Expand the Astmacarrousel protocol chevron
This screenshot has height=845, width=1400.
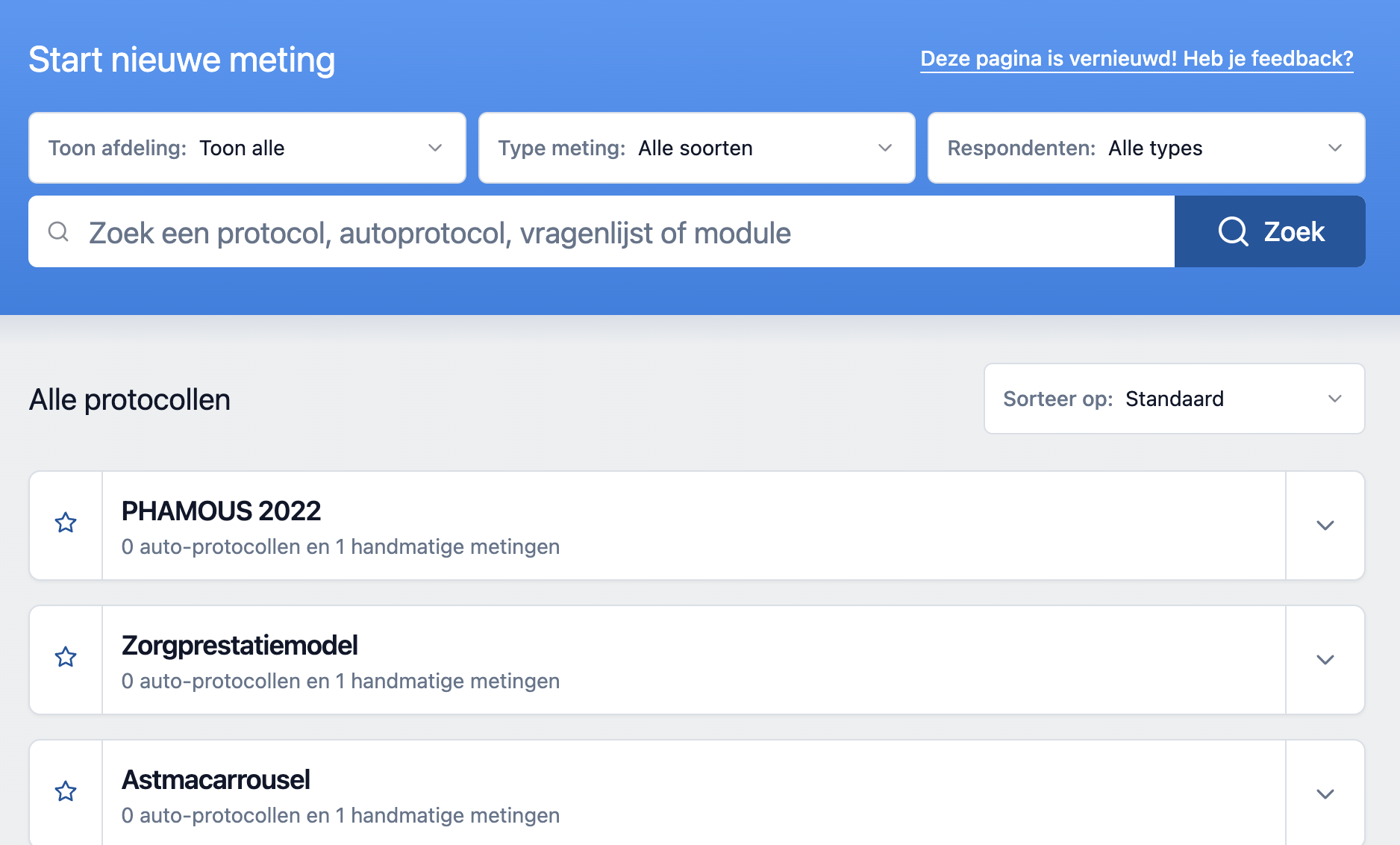pos(1325,794)
